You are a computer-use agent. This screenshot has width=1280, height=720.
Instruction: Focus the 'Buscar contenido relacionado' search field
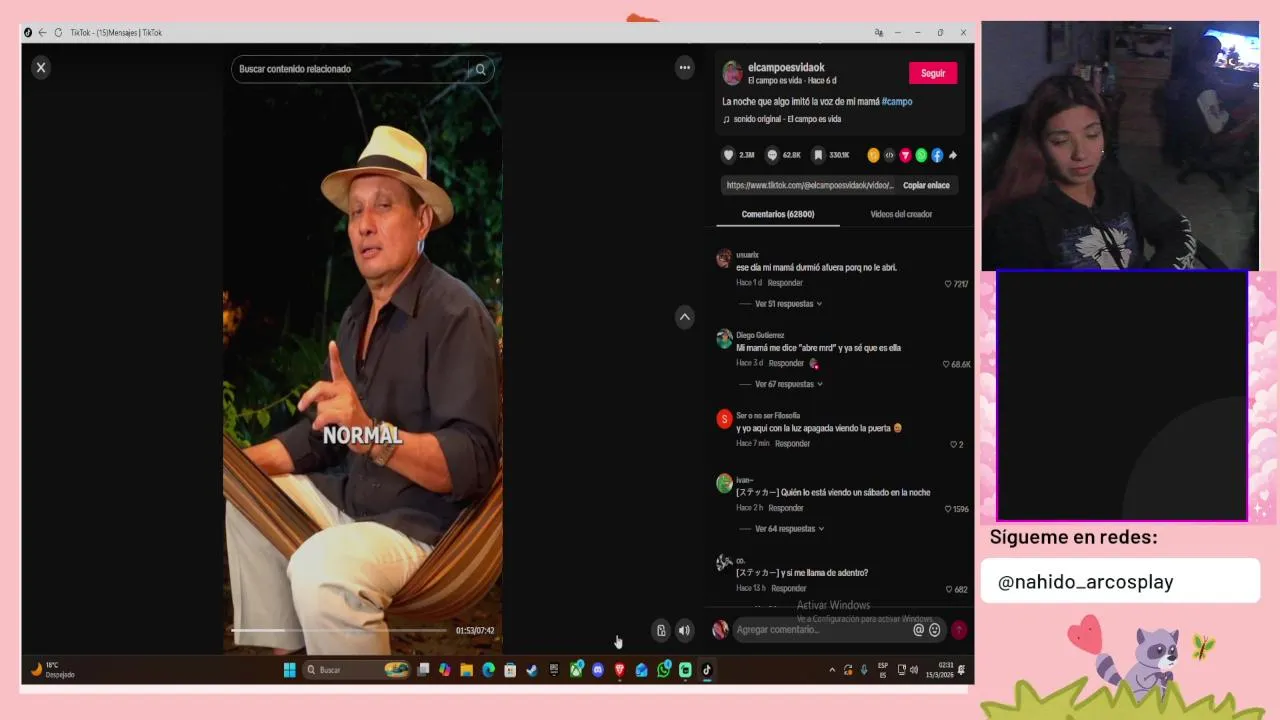(x=350, y=69)
